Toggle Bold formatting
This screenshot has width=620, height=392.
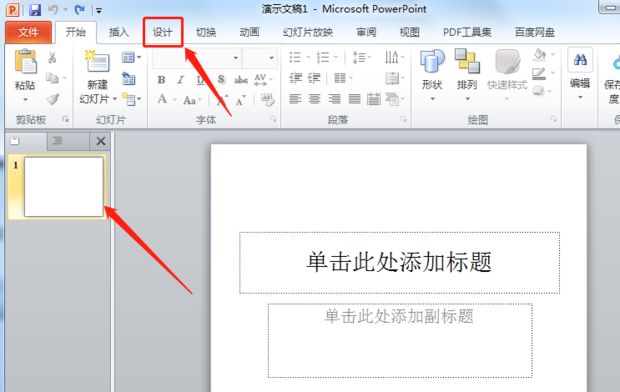(161, 80)
